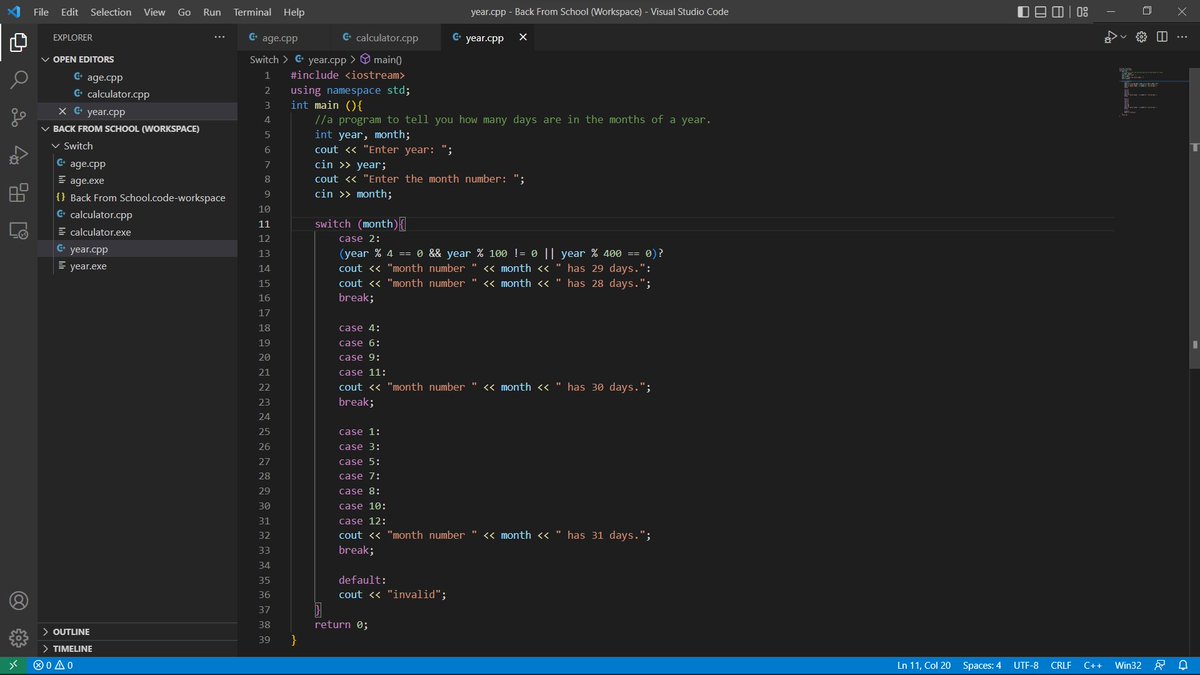Click Switch in the breadcrumb path
The image size is (1200, 675).
[264, 60]
